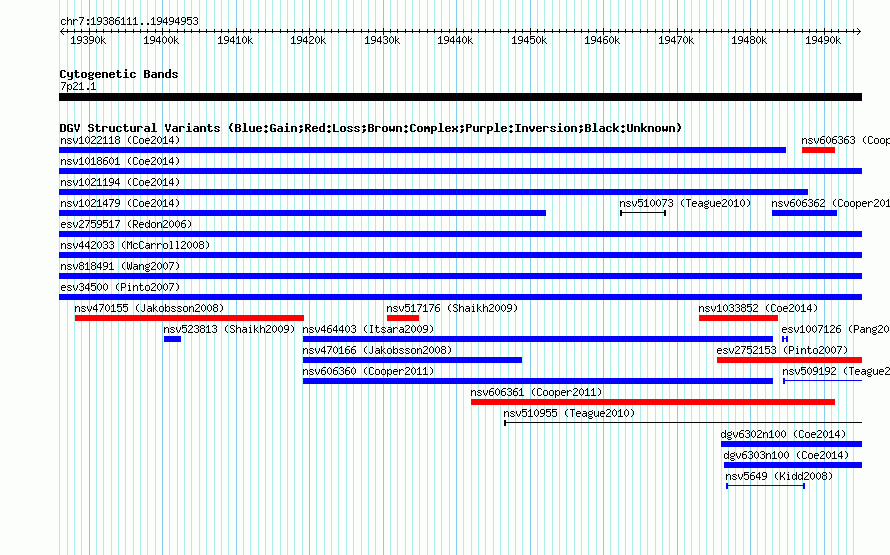
Task: Click the nsv510073 black bracket feature
Action: click(x=643, y=213)
